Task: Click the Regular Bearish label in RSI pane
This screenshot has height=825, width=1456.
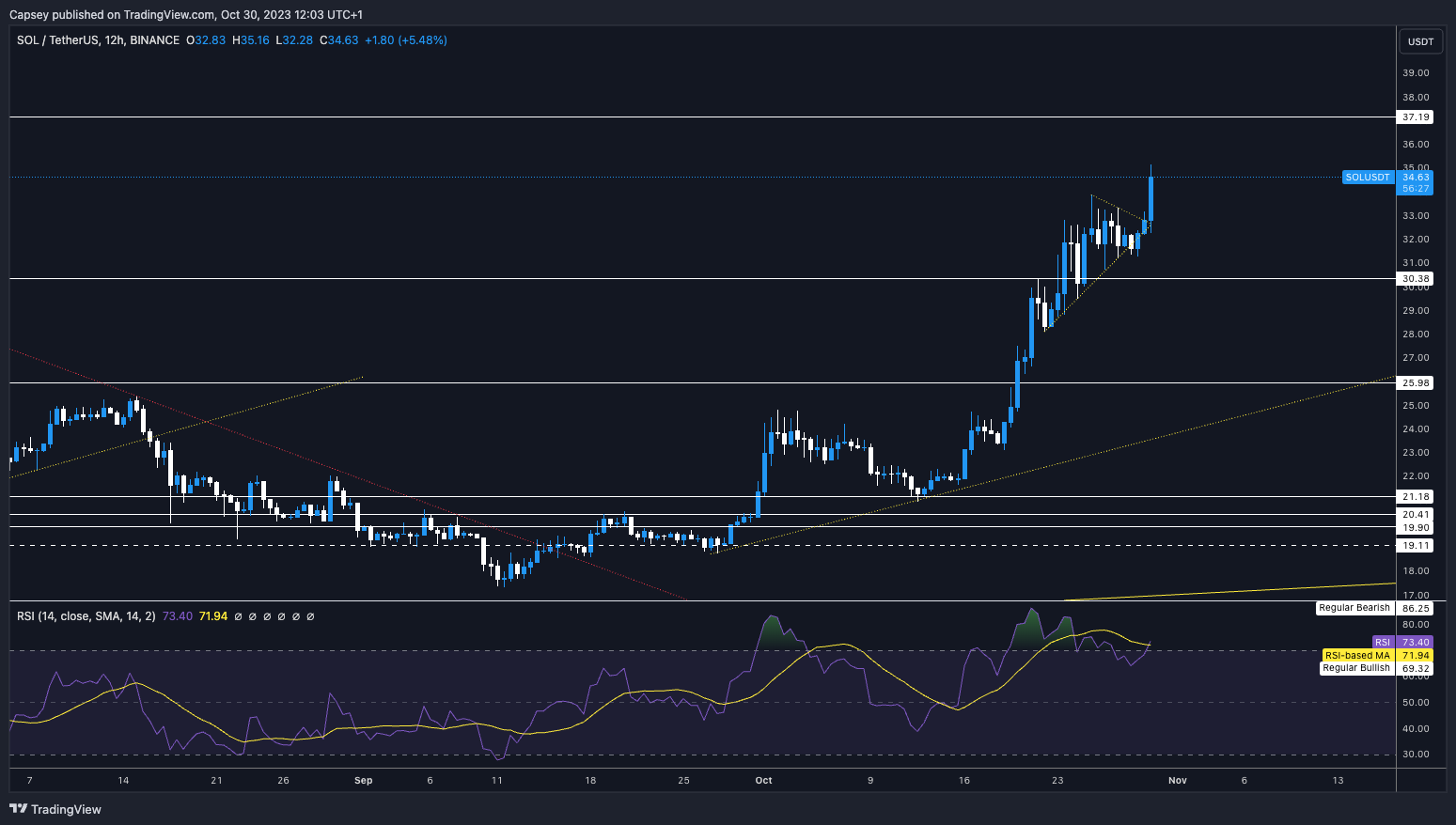Action: pos(1354,608)
